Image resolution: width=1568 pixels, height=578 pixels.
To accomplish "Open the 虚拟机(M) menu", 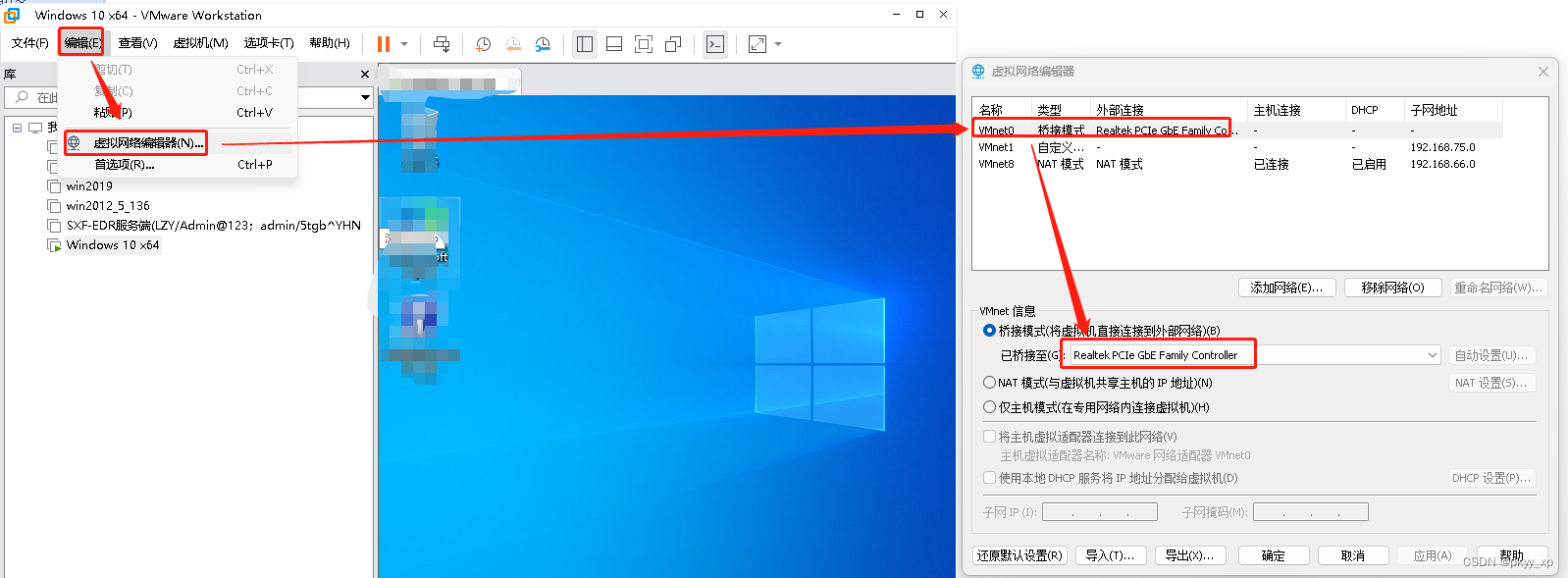I will point(200,43).
